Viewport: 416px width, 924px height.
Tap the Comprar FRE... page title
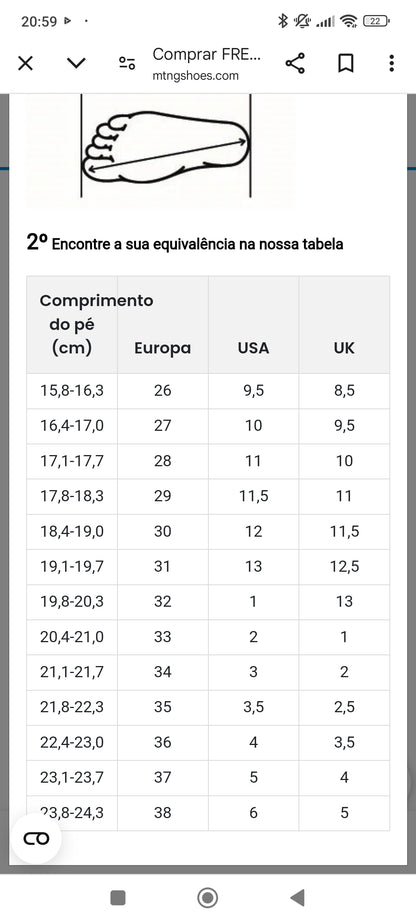(206, 55)
